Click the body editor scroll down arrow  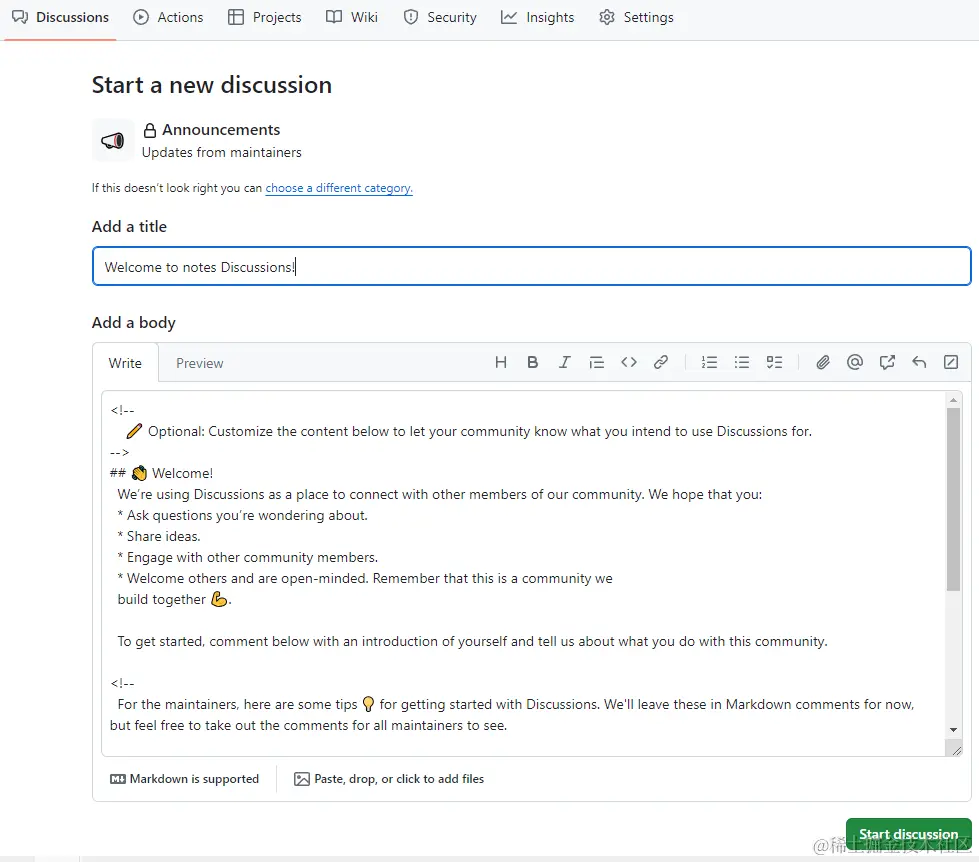point(953,730)
